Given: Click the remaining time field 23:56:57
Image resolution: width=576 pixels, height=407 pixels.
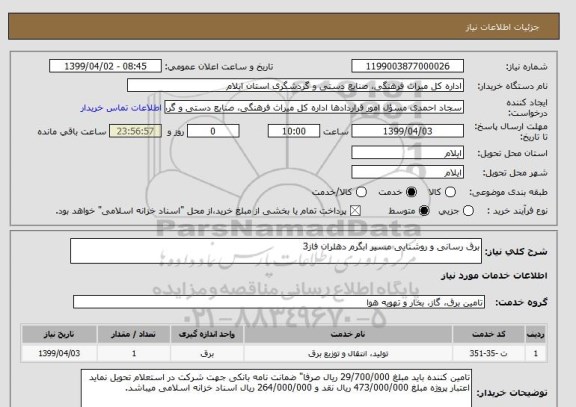Looking at the screenshot, I should (135, 131).
